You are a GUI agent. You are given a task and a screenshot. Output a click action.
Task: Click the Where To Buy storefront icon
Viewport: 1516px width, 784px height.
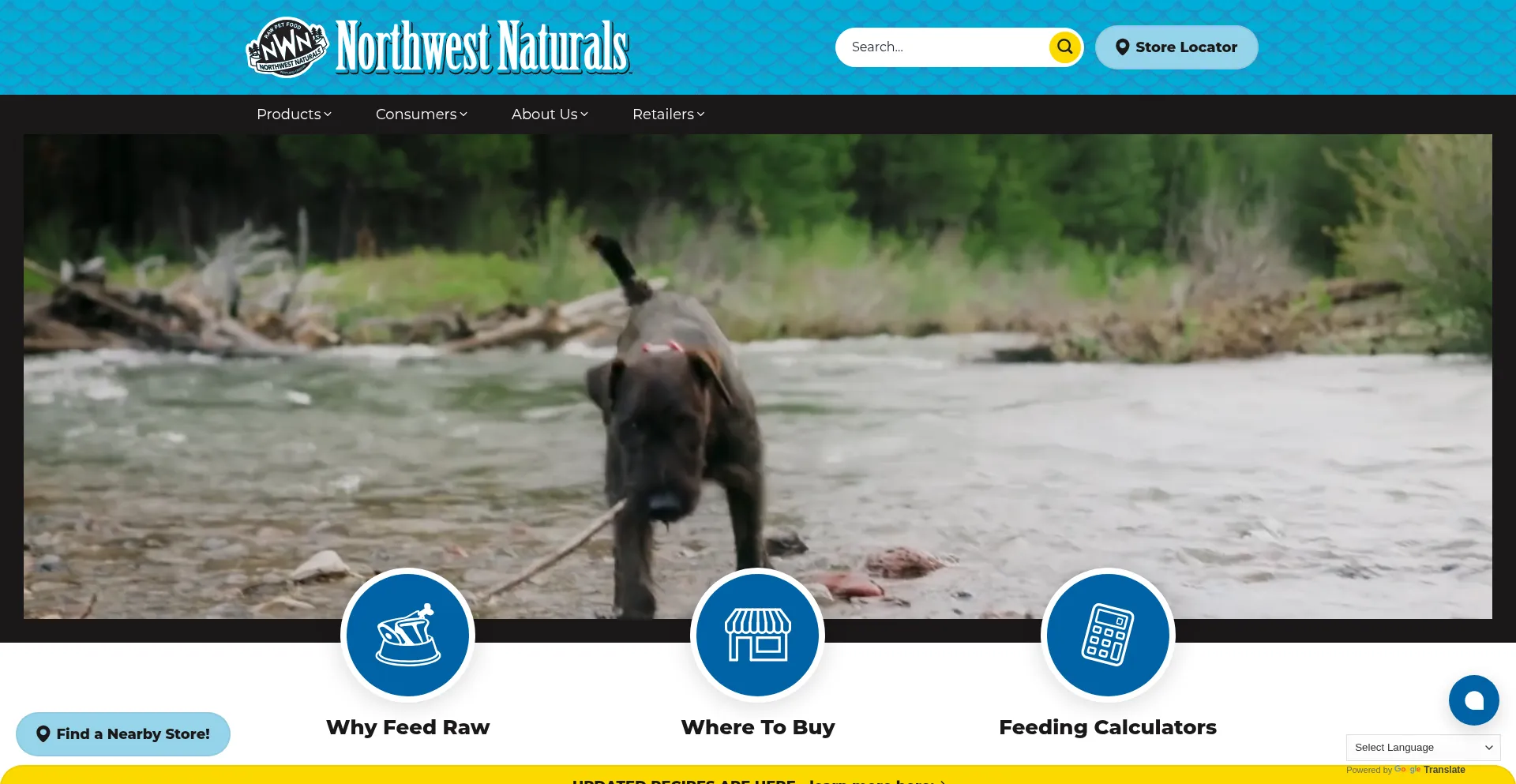(758, 635)
